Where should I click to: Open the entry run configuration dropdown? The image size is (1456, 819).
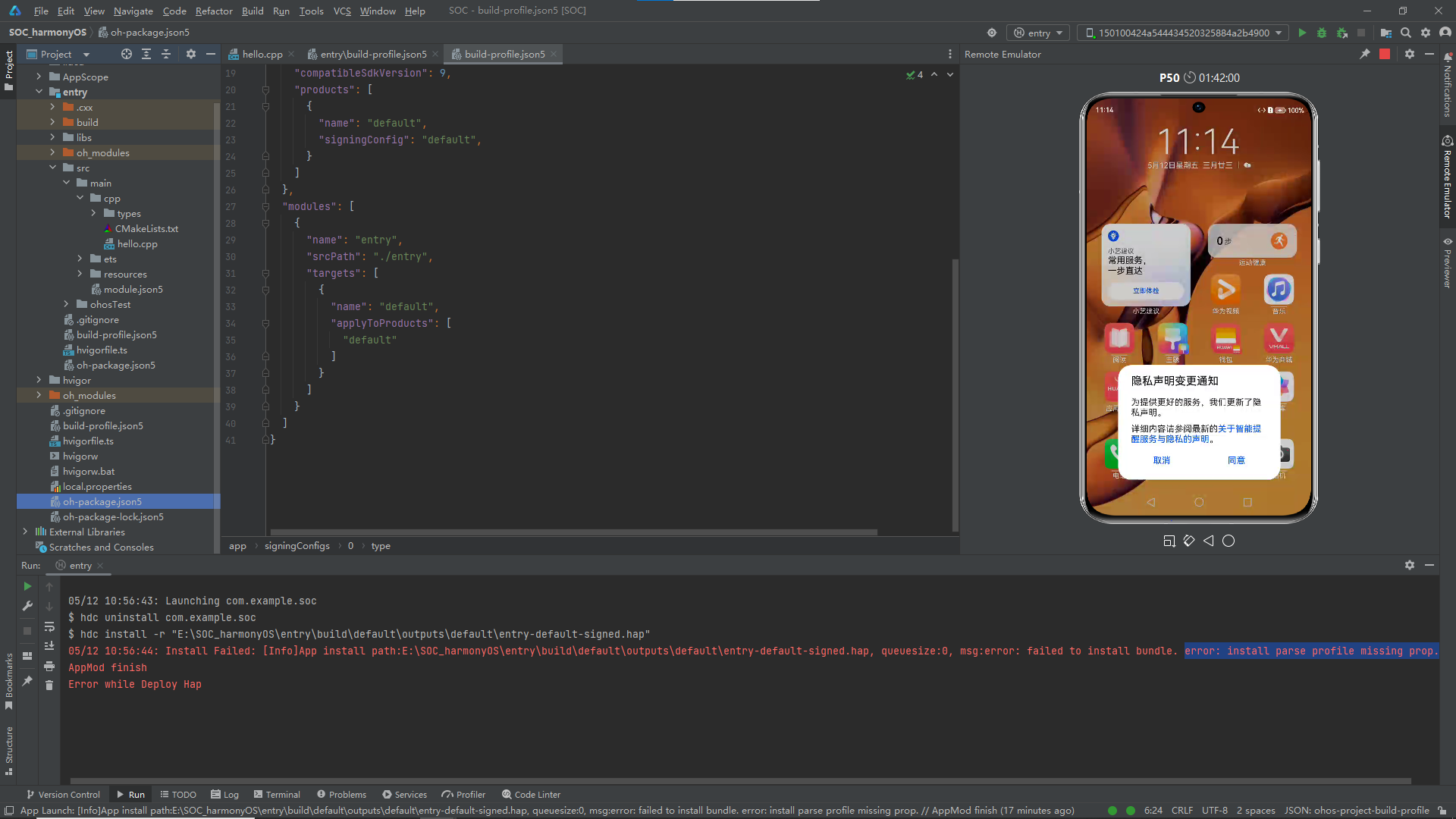1038,33
